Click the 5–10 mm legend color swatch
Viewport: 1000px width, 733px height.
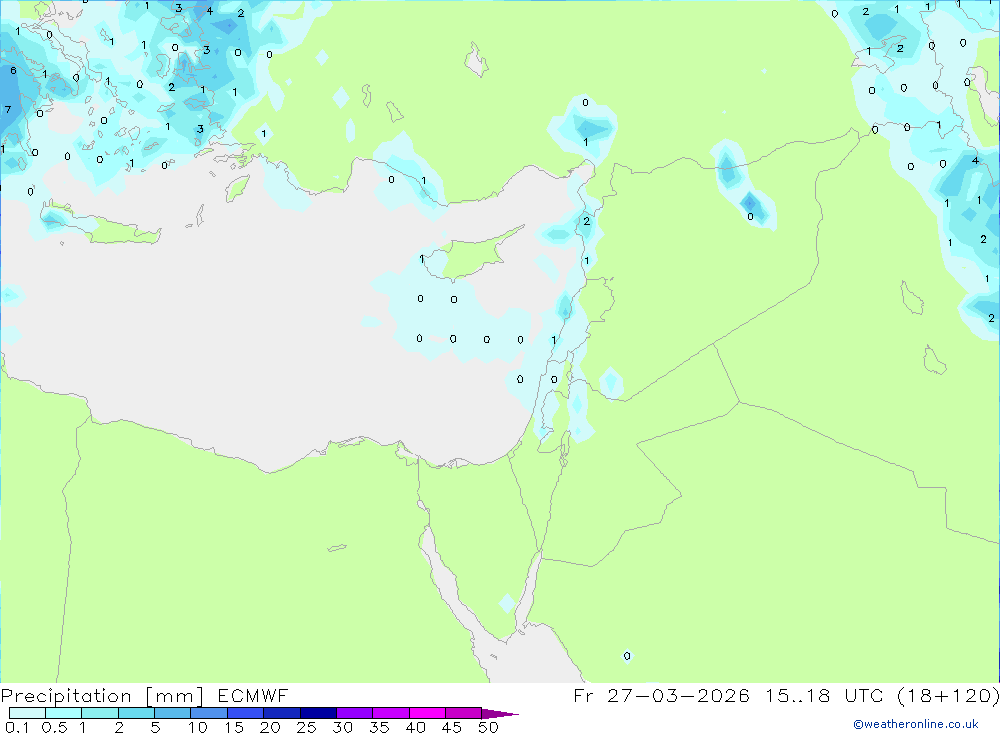pyautogui.click(x=172, y=713)
